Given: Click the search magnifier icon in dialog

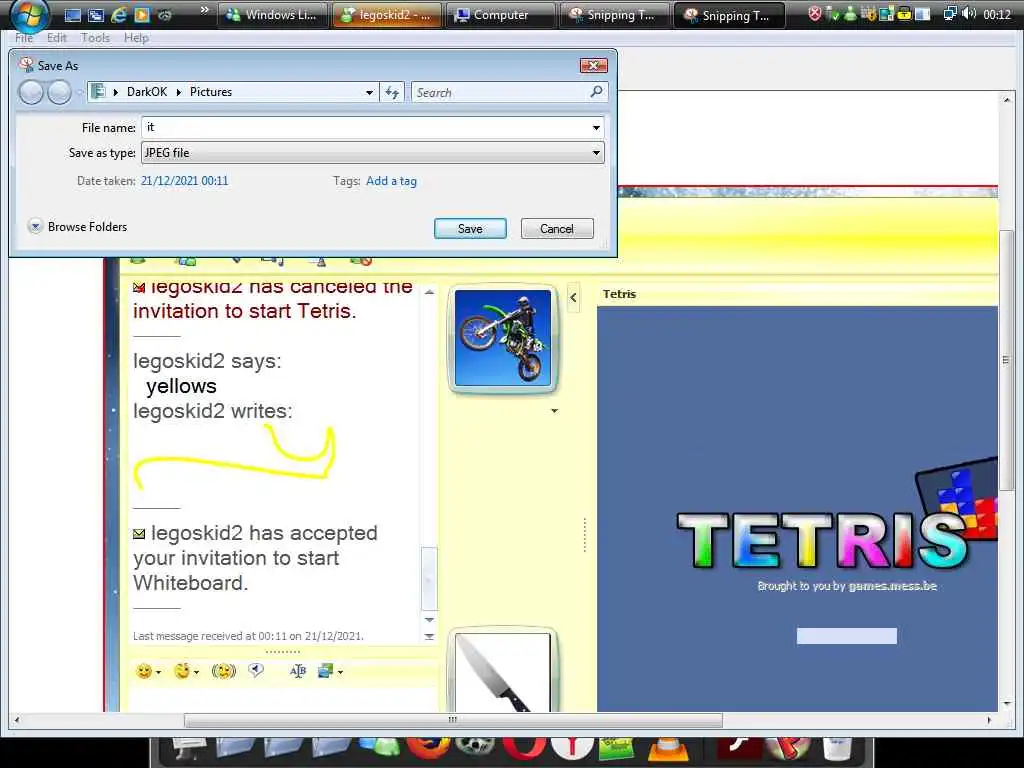Looking at the screenshot, I should pyautogui.click(x=596, y=92).
